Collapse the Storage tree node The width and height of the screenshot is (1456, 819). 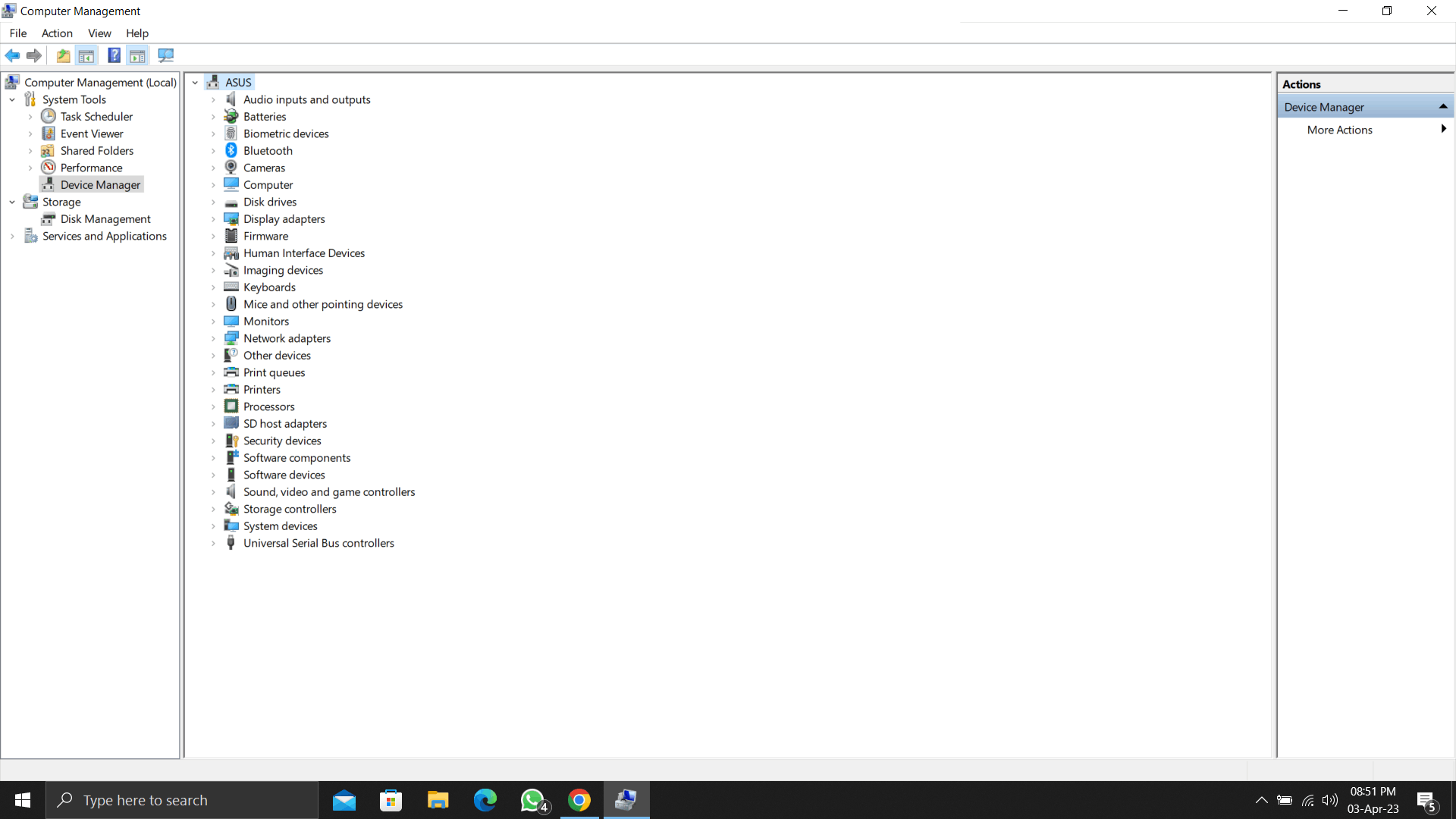pos(12,202)
